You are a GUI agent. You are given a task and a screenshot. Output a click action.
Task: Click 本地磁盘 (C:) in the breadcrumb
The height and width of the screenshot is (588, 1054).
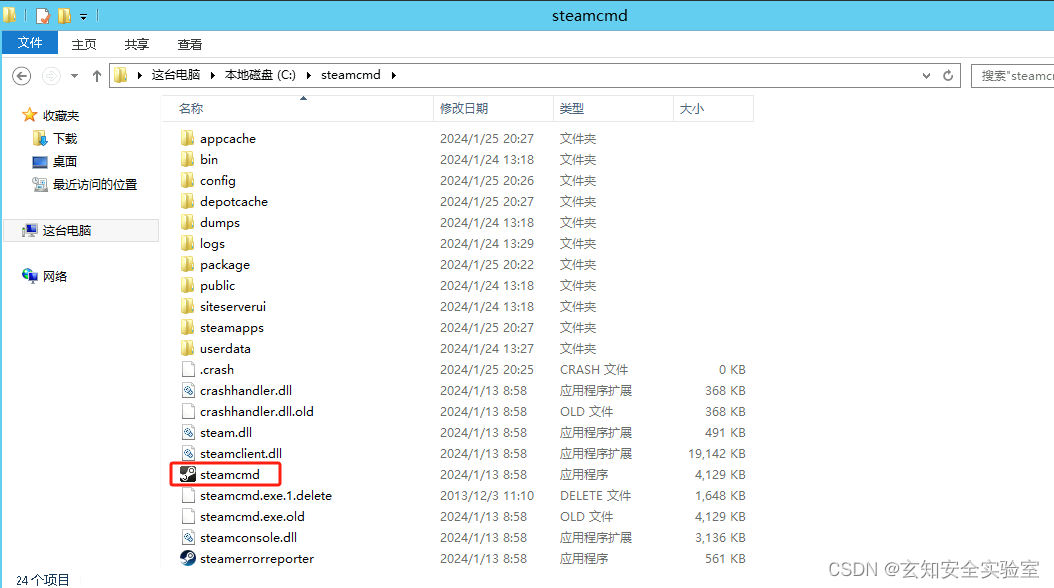pyautogui.click(x=260, y=75)
